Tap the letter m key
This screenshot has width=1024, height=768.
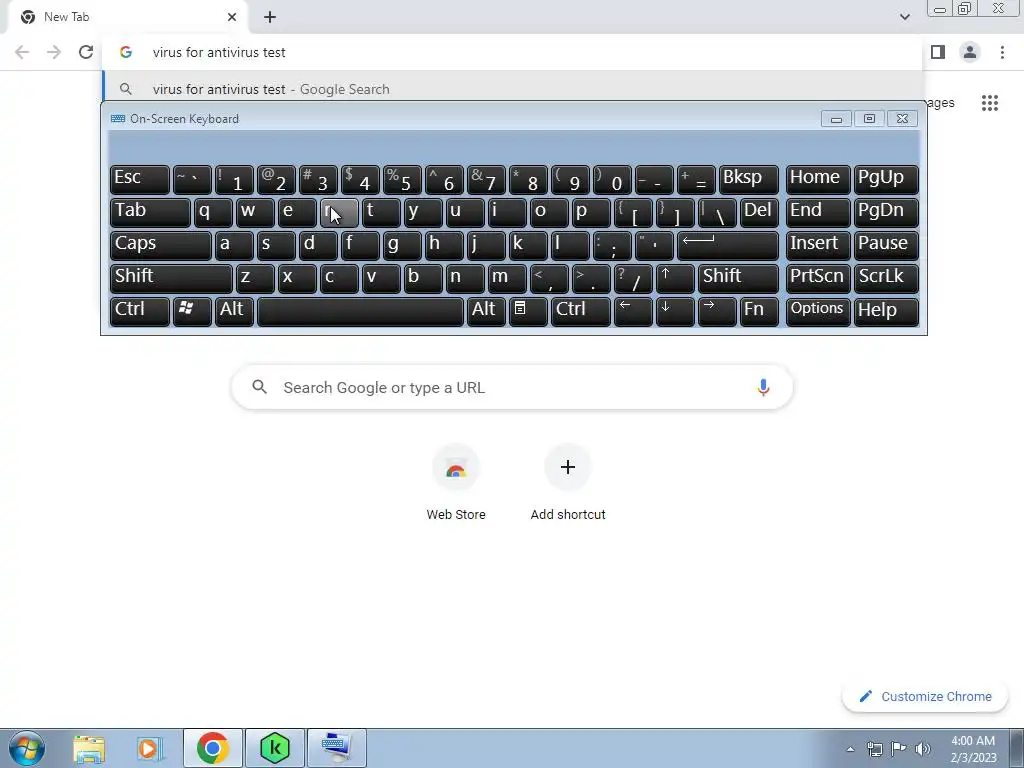(507, 278)
